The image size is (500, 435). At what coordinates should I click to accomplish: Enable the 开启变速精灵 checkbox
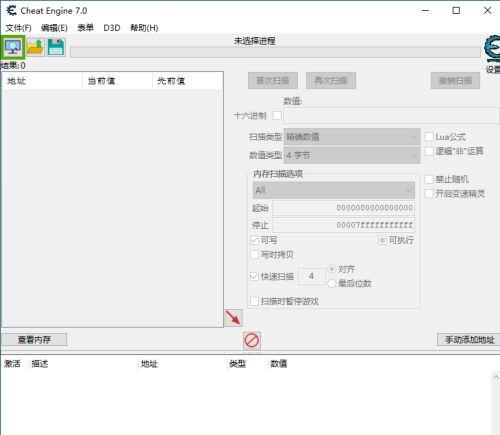(429, 194)
